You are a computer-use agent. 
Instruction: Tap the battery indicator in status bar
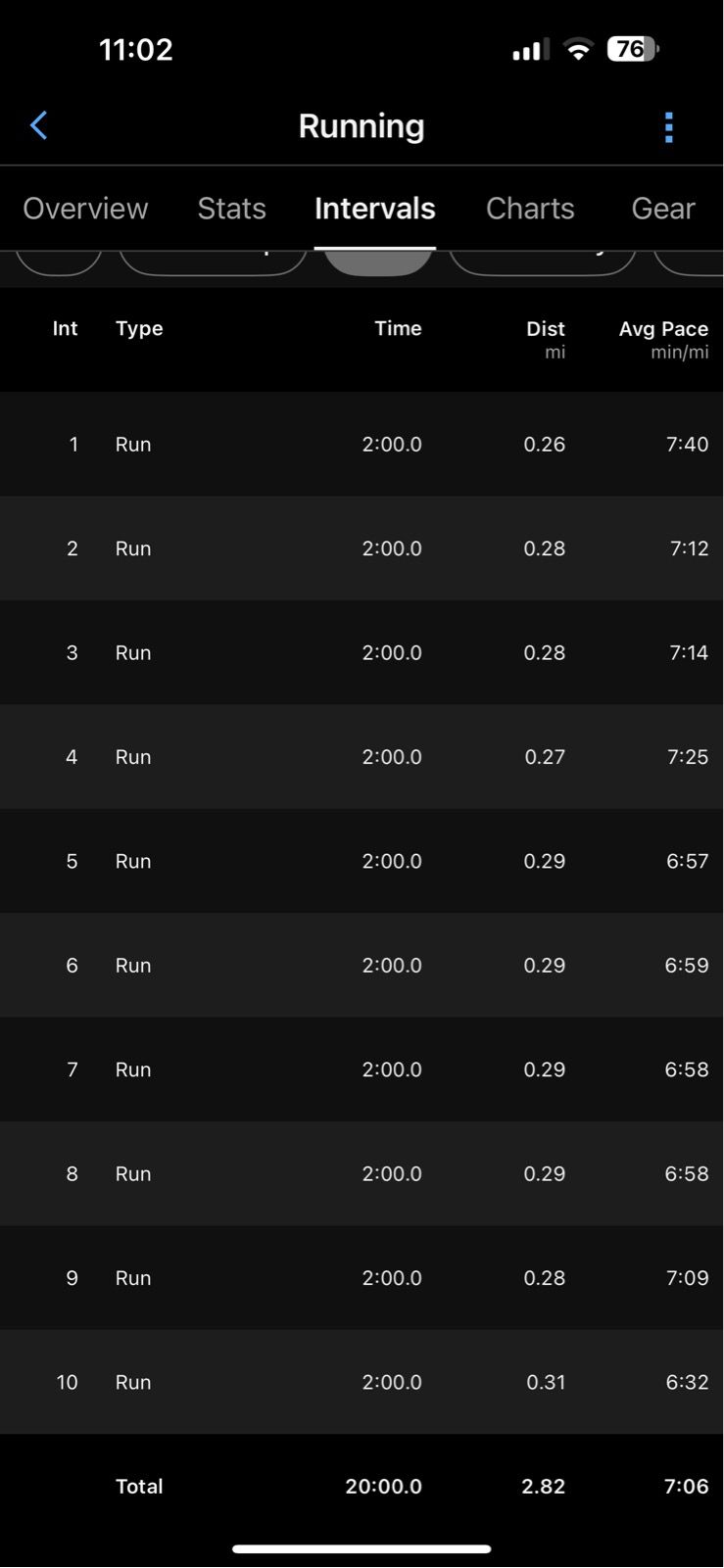pos(633,49)
